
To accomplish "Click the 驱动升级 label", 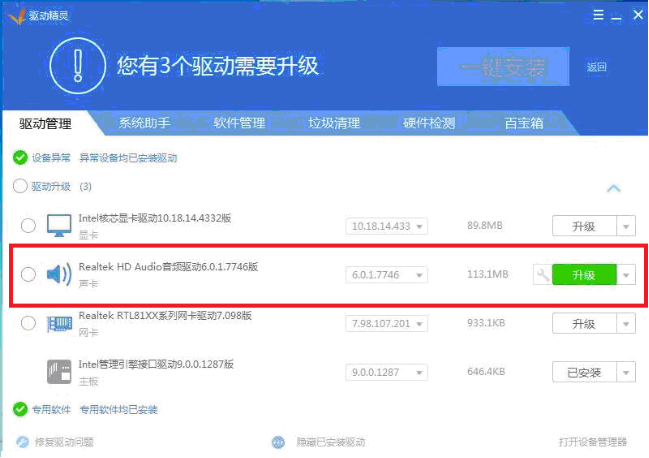I will tap(51, 186).
